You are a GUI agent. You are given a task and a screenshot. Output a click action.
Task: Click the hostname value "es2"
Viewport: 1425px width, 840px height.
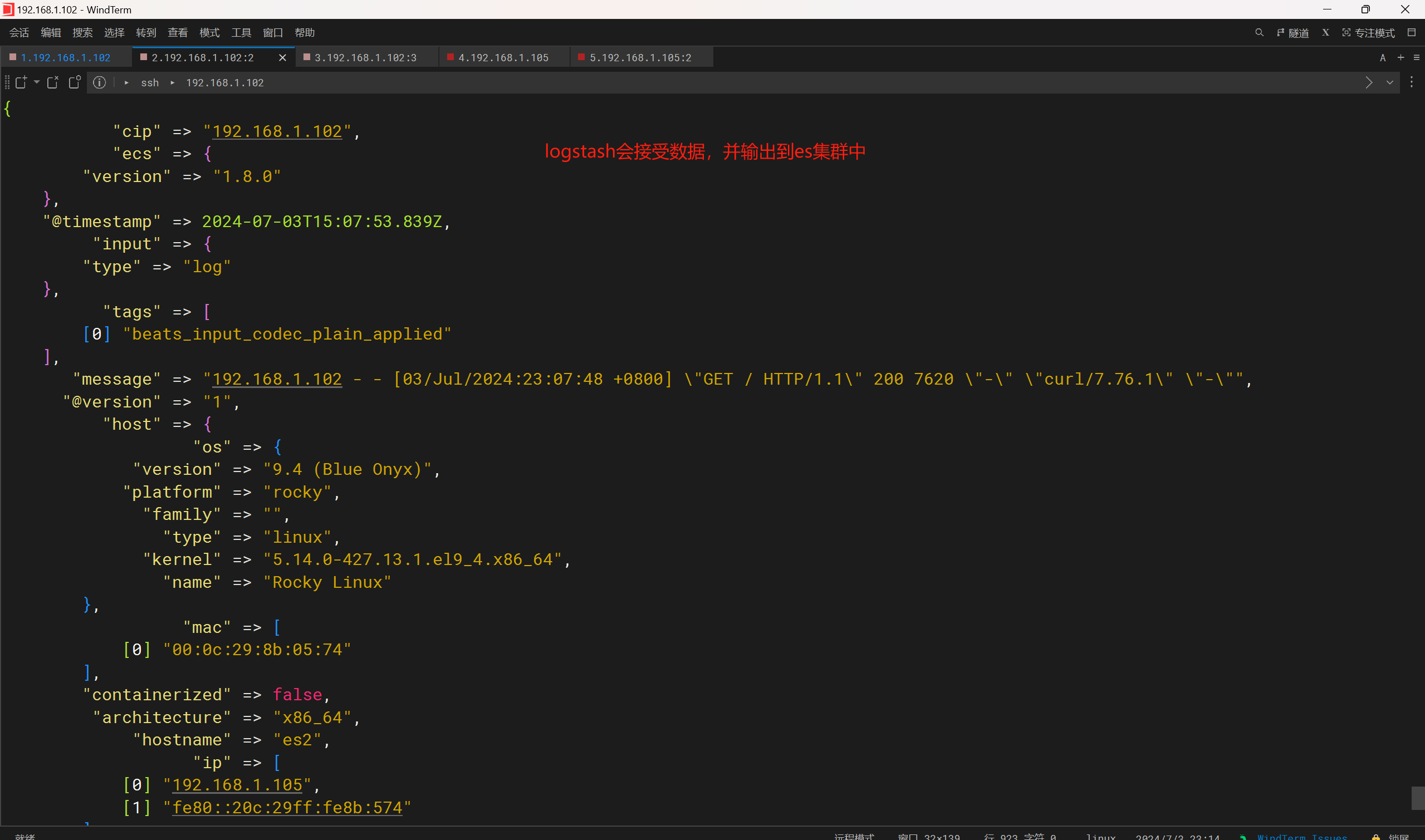coord(297,740)
